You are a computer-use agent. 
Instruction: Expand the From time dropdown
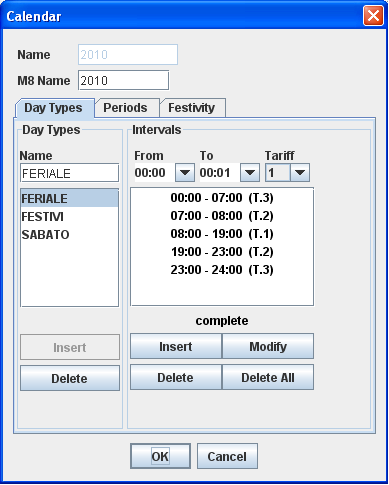coord(185,173)
